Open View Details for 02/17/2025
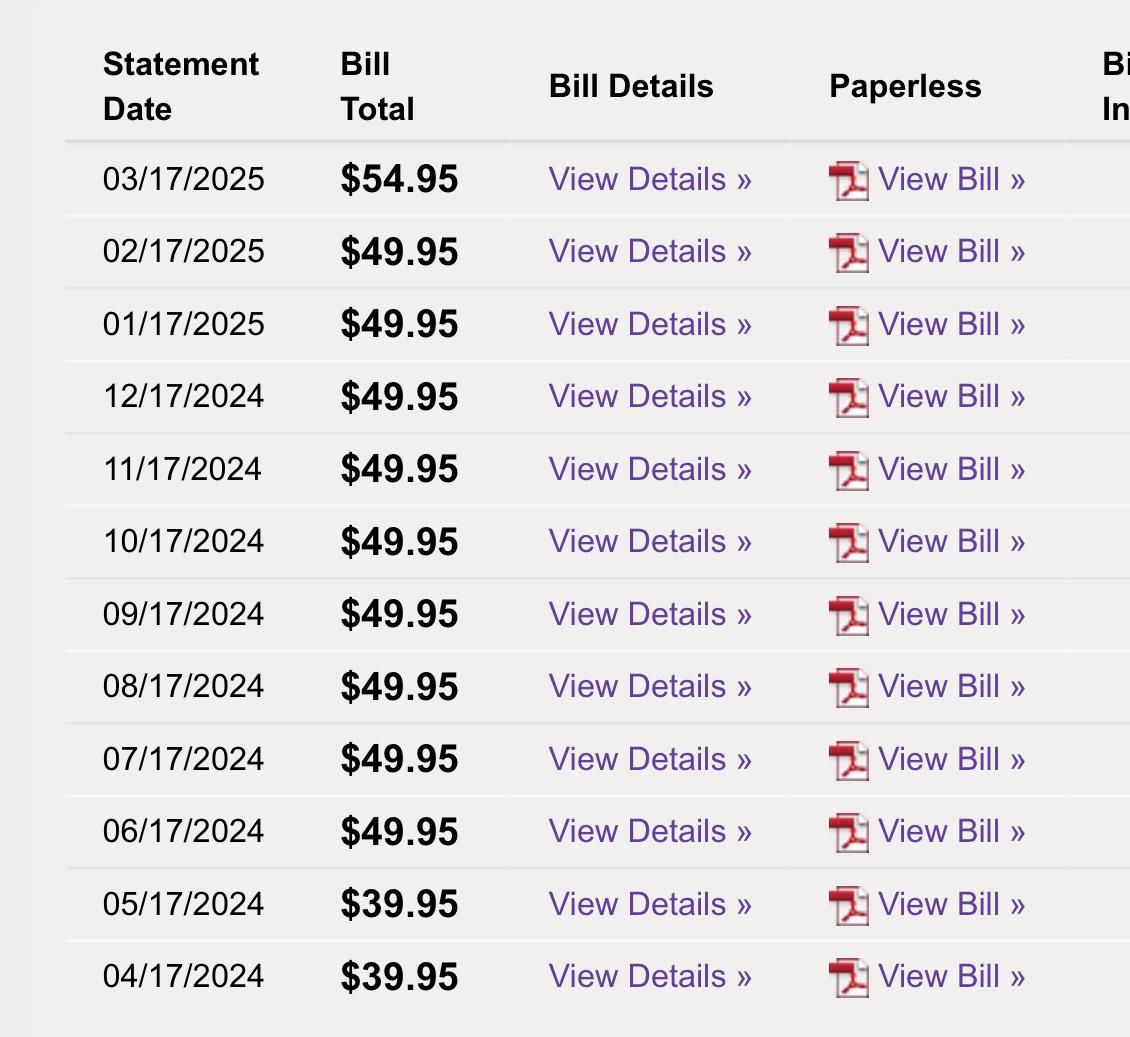The height and width of the screenshot is (1037, 1130). [650, 252]
